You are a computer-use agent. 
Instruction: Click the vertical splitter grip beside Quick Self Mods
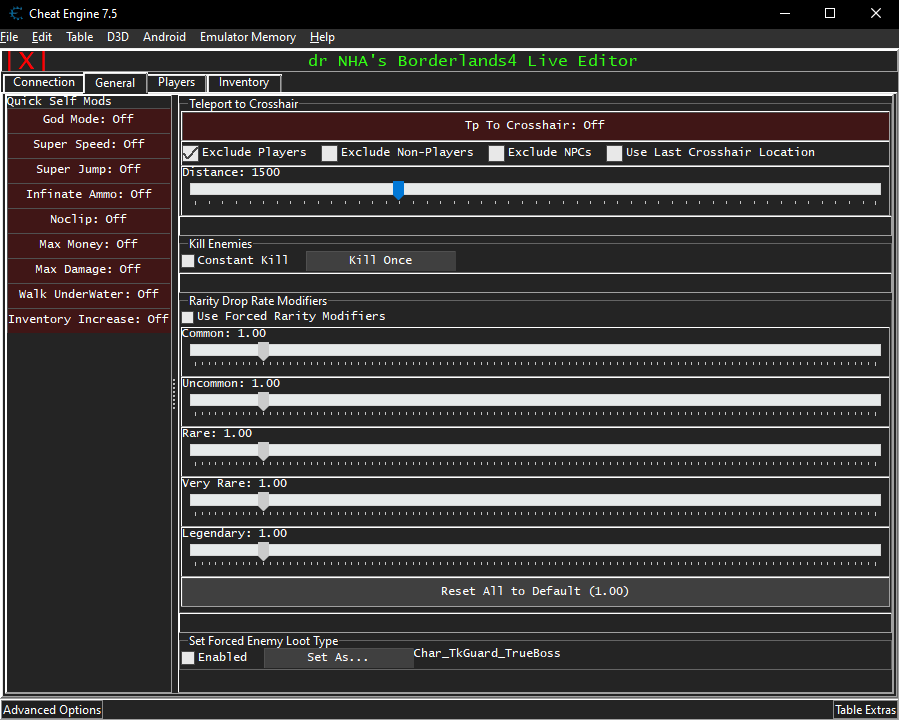pos(174,394)
